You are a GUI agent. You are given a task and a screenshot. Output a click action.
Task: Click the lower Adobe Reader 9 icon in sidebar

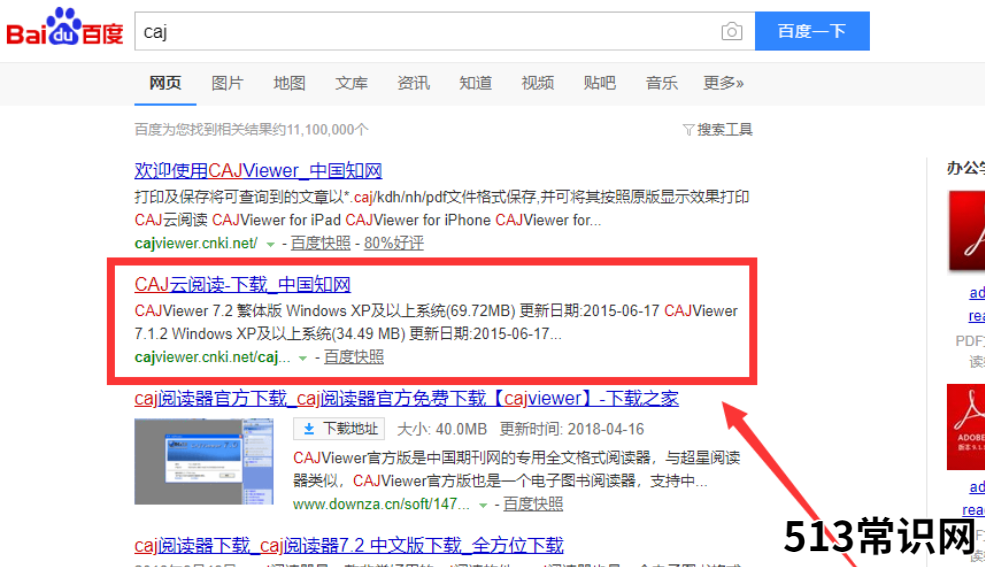pos(966,427)
